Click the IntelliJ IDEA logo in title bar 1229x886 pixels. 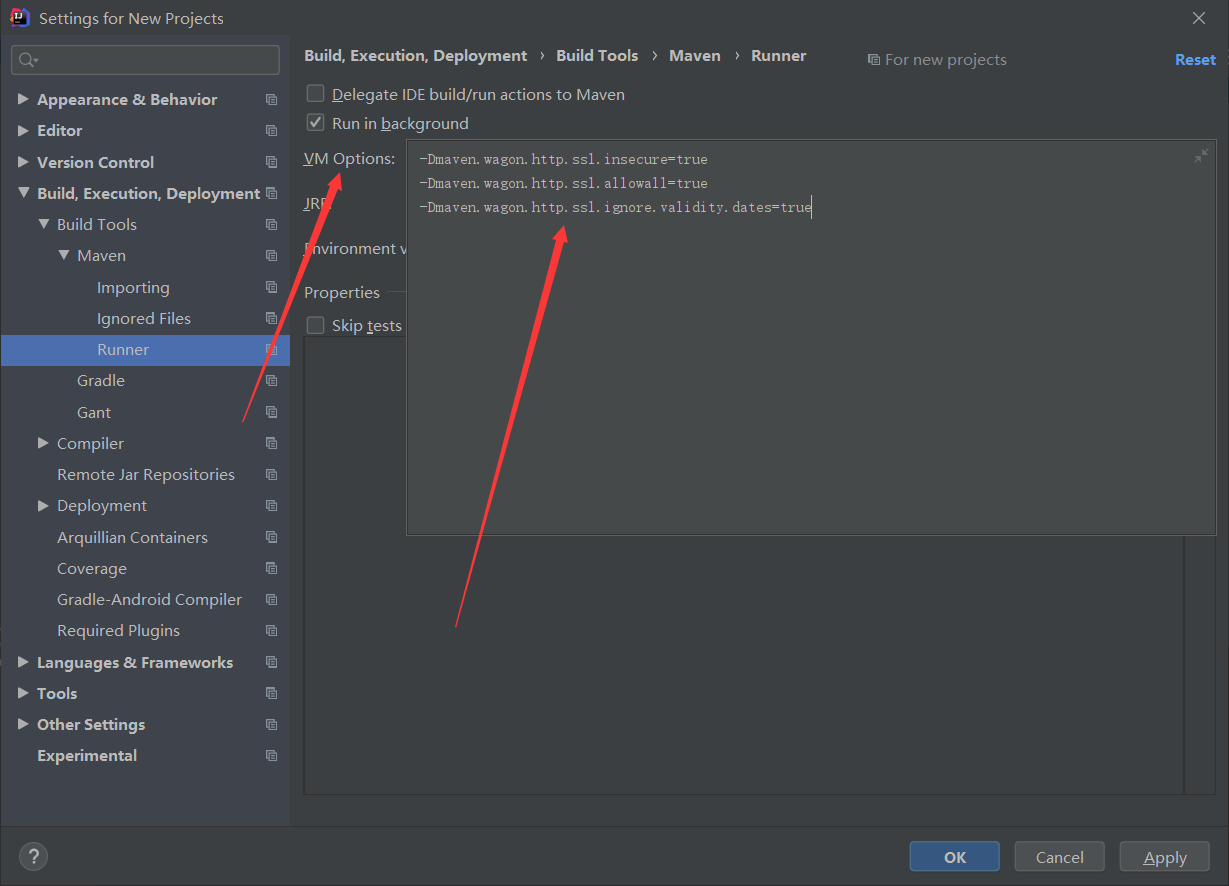point(19,17)
